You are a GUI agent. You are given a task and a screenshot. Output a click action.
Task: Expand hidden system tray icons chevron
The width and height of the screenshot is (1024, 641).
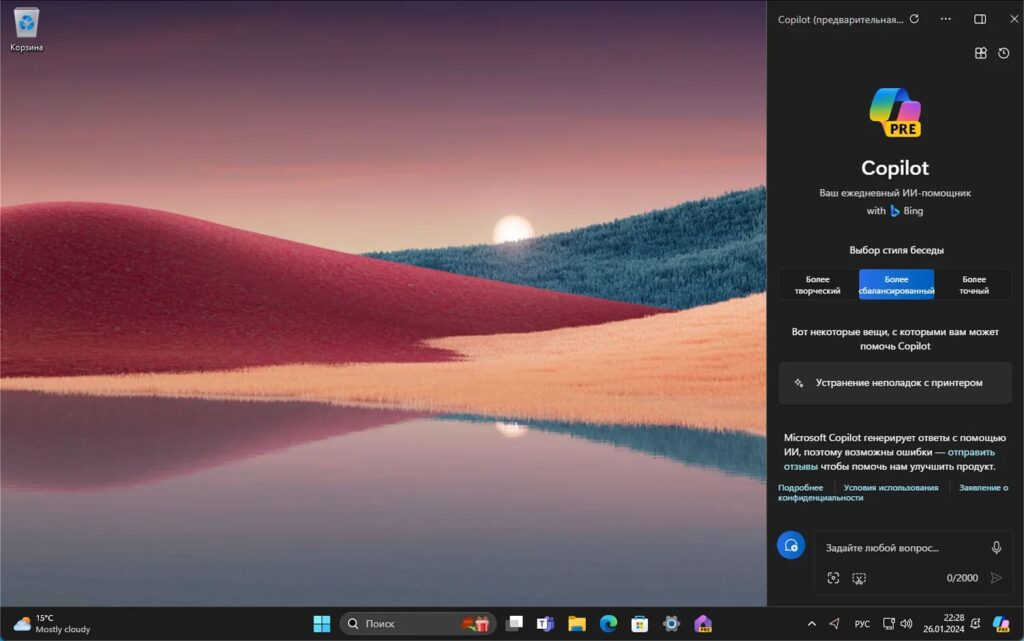click(811, 624)
